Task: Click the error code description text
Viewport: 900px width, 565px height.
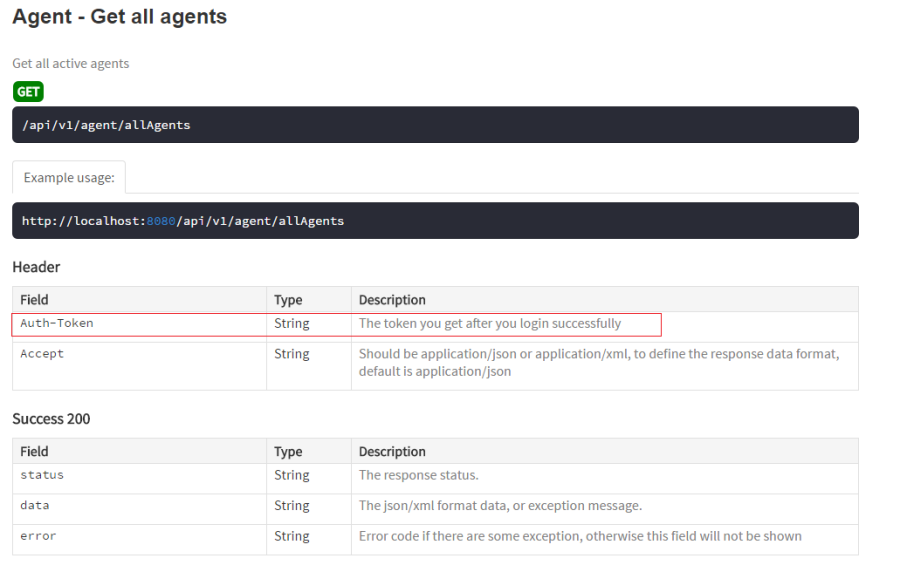Action: (x=580, y=536)
